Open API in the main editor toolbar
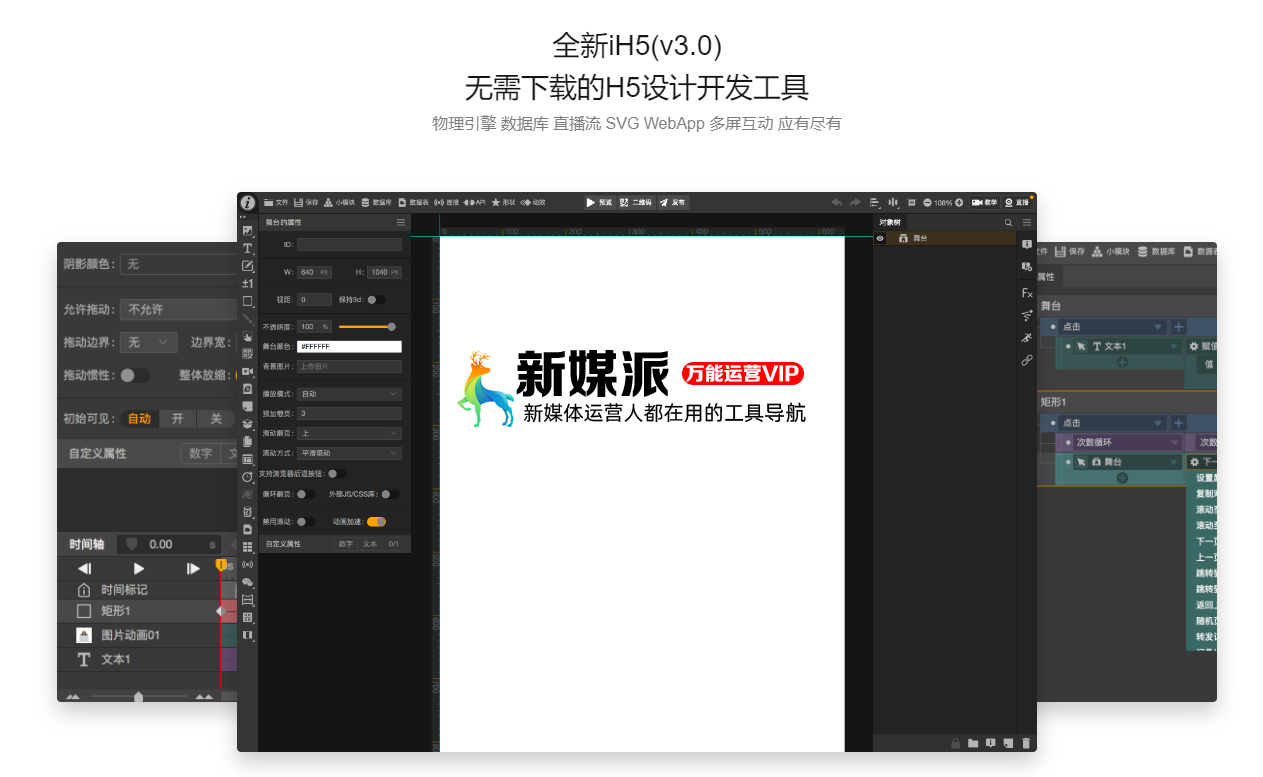This screenshot has width=1263, height=777. click(x=475, y=202)
